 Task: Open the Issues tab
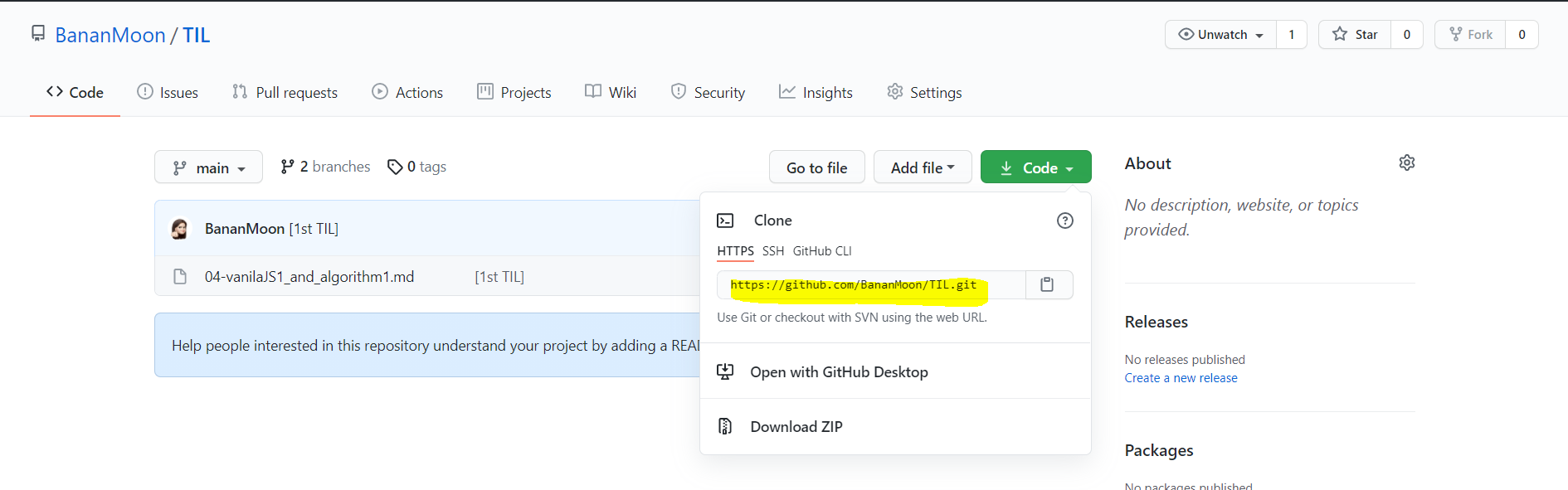coord(168,92)
